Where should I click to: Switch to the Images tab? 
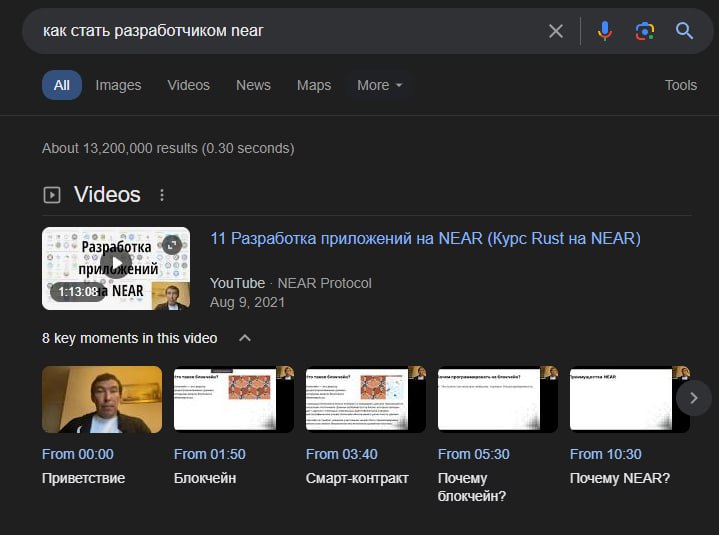118,85
